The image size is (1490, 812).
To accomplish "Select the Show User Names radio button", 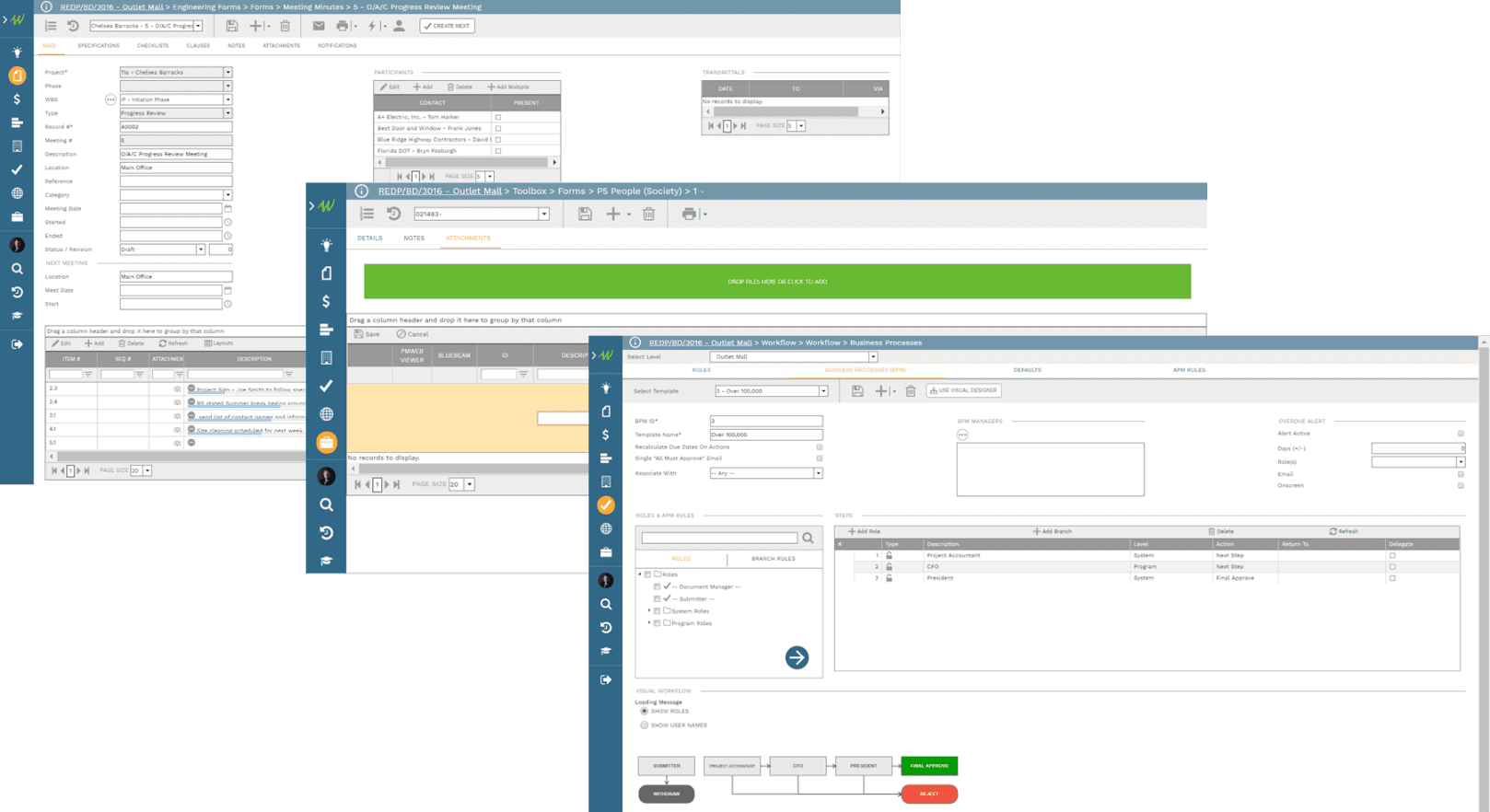I will (644, 725).
